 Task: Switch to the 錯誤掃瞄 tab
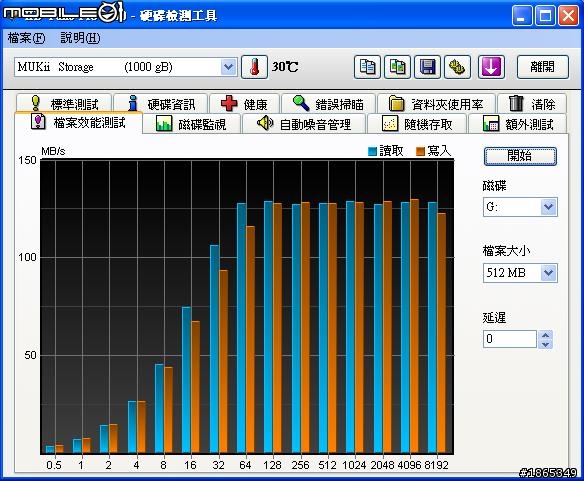pyautogui.click(x=328, y=104)
